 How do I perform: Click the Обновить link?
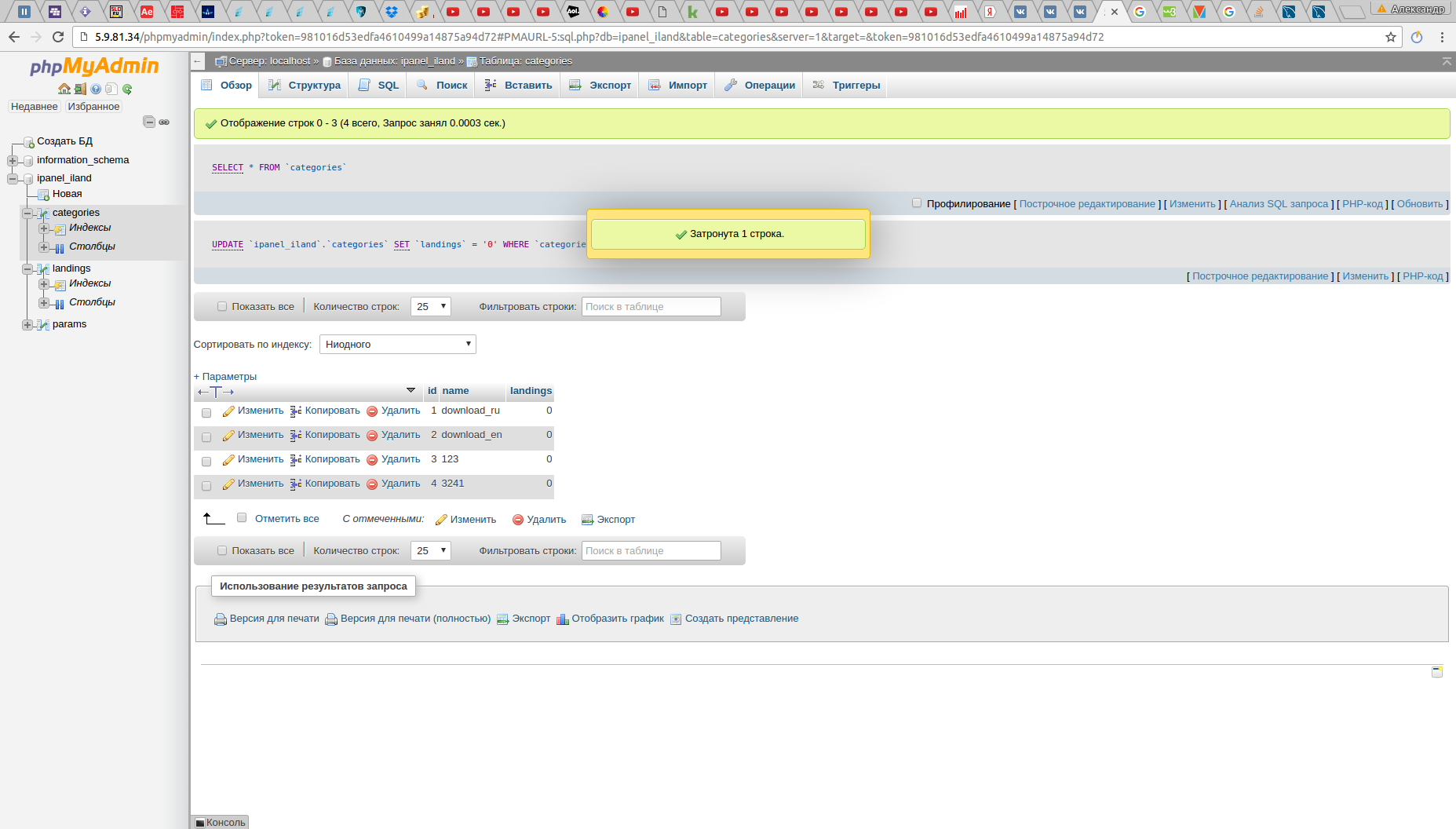tap(1420, 204)
